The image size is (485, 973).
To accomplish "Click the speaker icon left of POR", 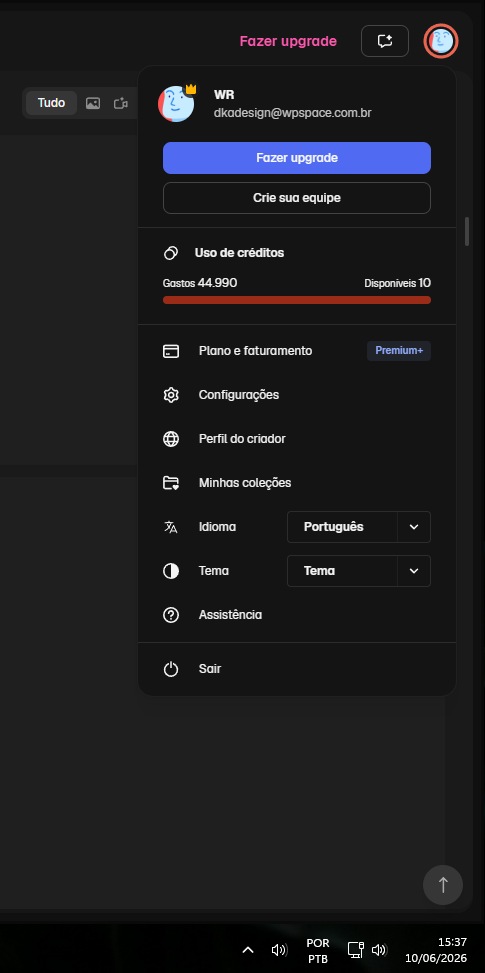I will (x=280, y=950).
